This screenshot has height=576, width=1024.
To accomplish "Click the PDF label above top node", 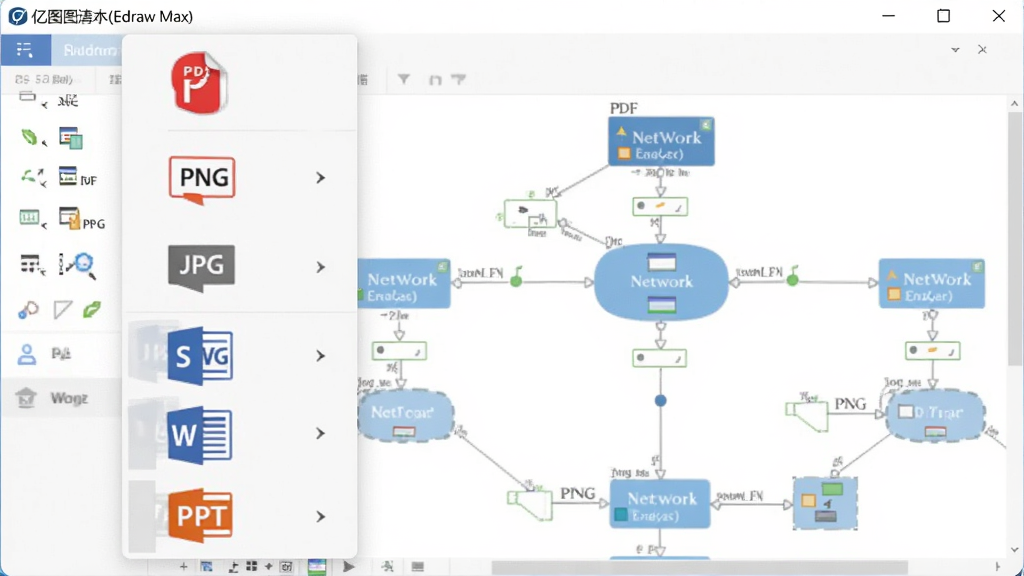I will (624, 108).
